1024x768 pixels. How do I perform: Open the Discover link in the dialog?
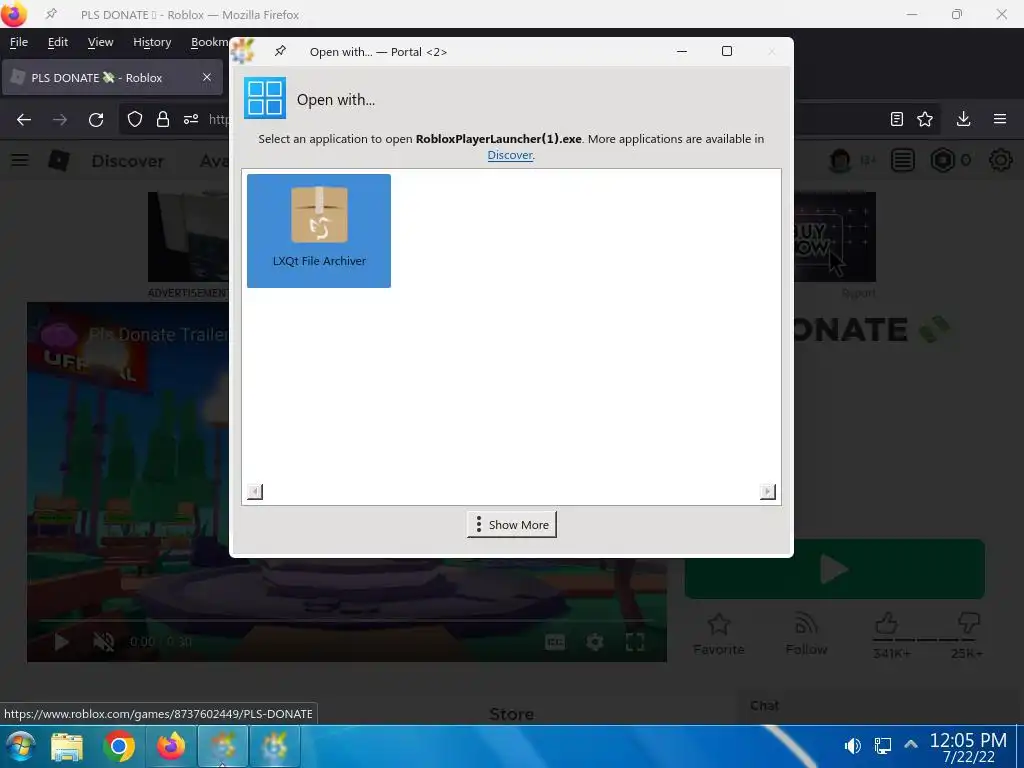point(510,155)
